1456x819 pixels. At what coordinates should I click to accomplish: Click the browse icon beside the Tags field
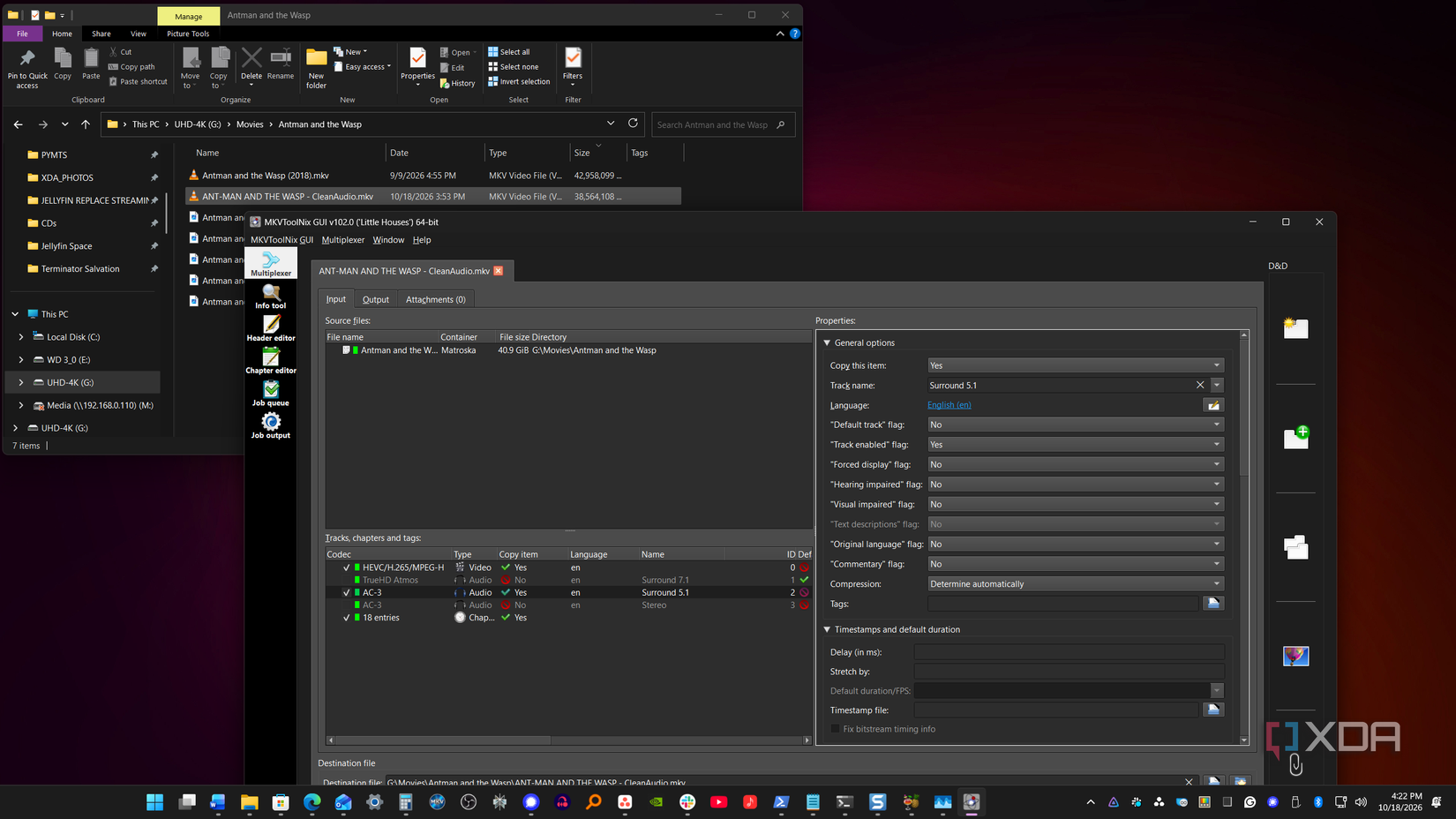click(1213, 604)
